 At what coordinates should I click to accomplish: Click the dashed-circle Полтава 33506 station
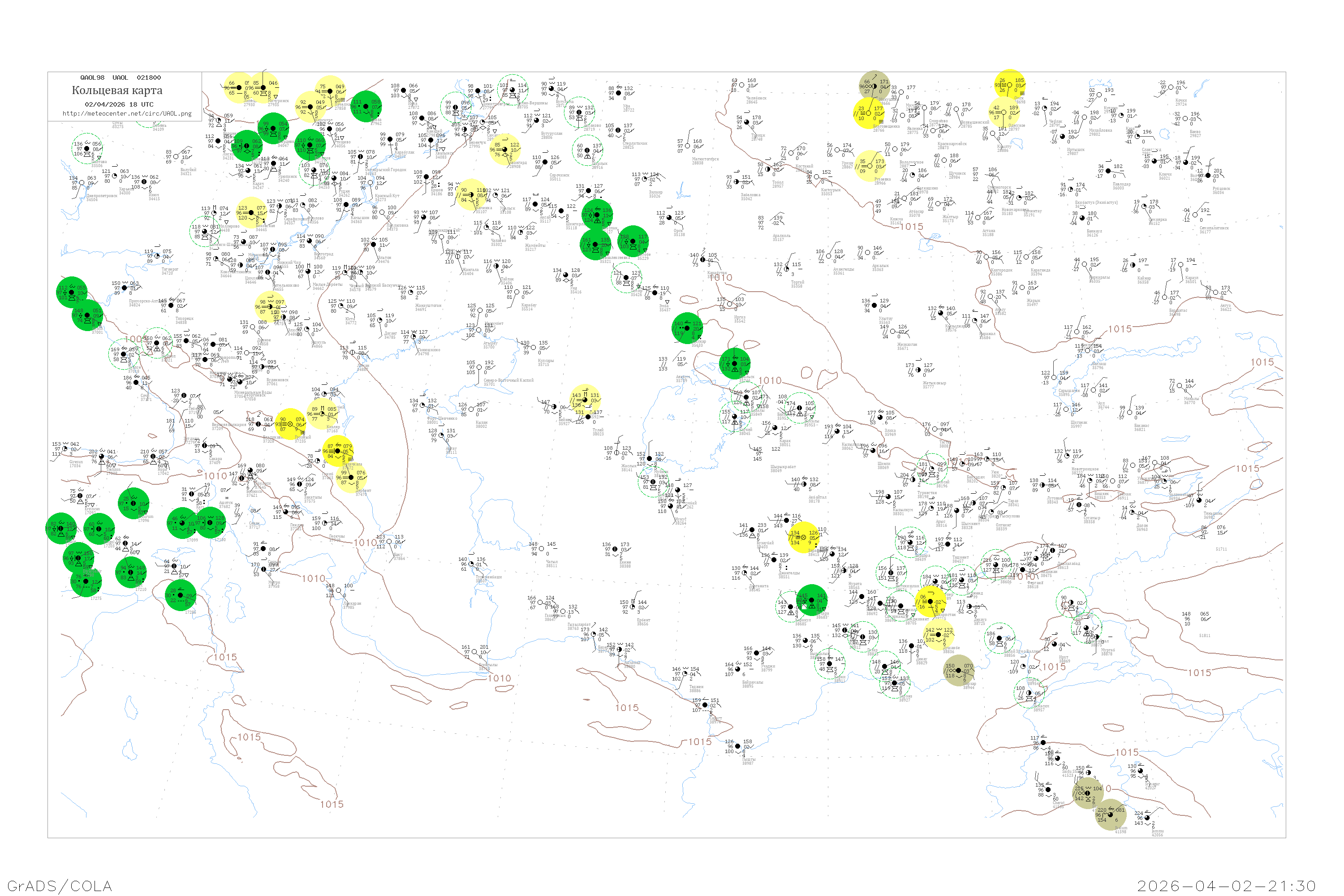87,149
